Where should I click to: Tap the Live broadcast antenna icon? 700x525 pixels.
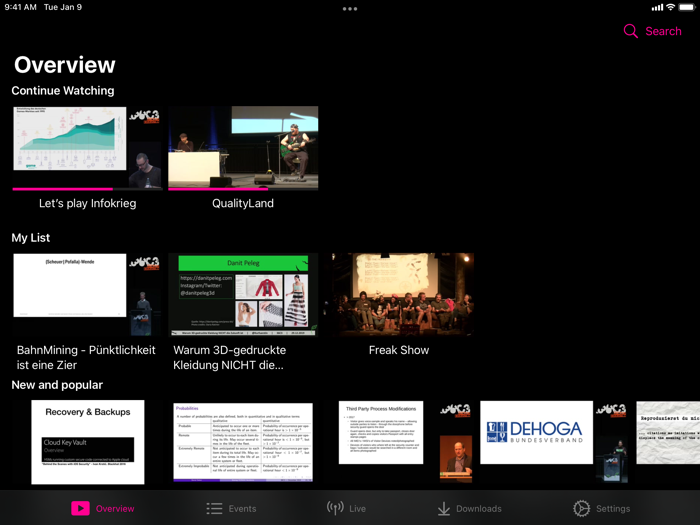(335, 508)
